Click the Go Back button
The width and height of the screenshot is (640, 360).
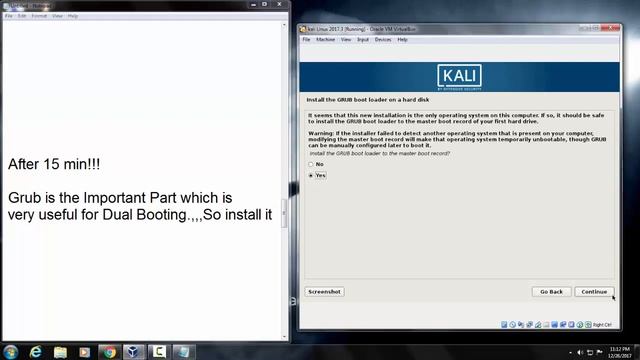[x=551, y=292]
